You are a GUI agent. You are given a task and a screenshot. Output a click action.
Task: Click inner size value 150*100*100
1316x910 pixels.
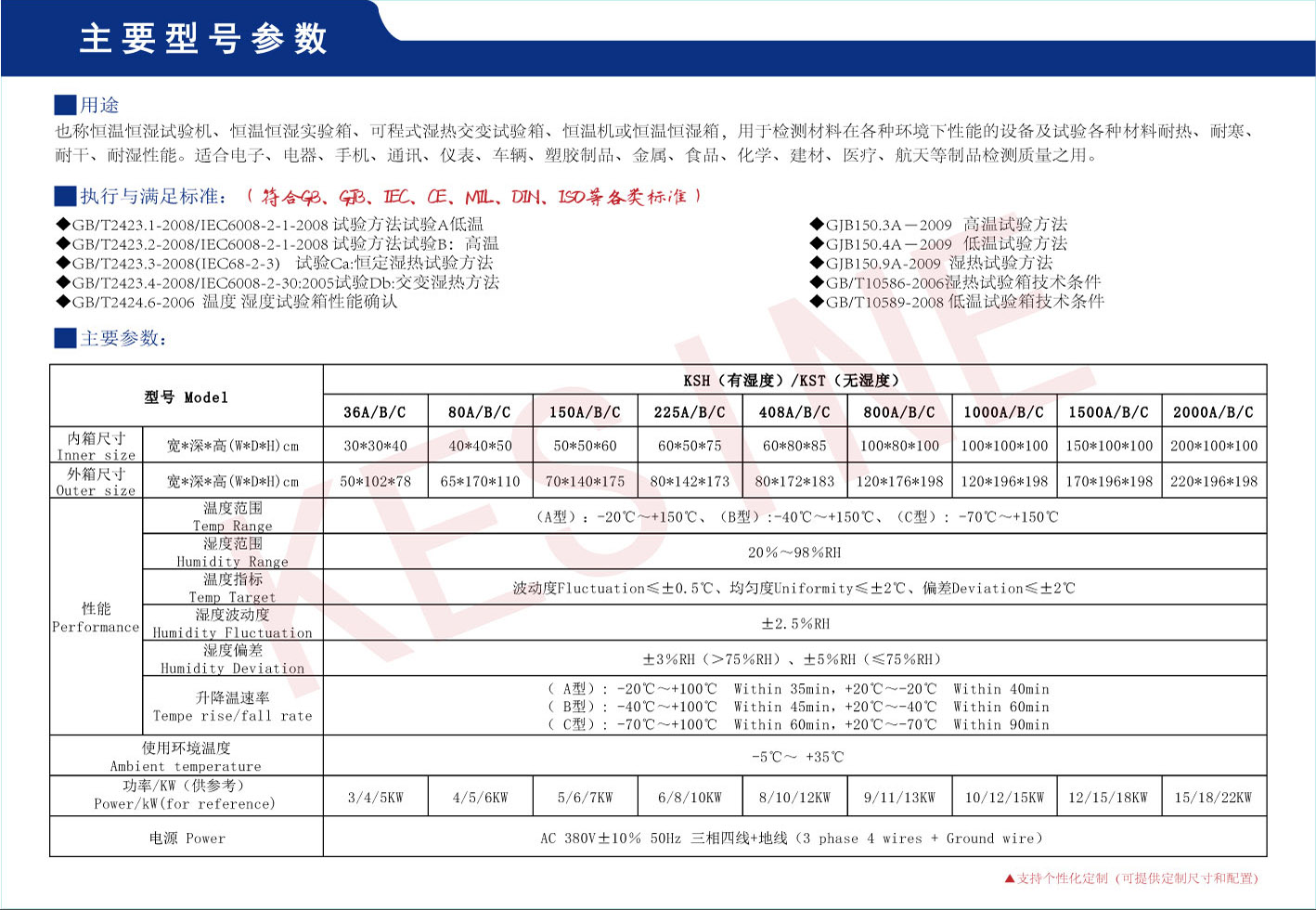pyautogui.click(x=1109, y=446)
